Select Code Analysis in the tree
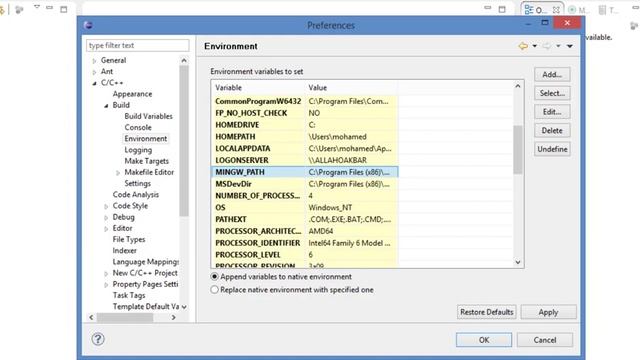640x360 pixels. click(136, 195)
